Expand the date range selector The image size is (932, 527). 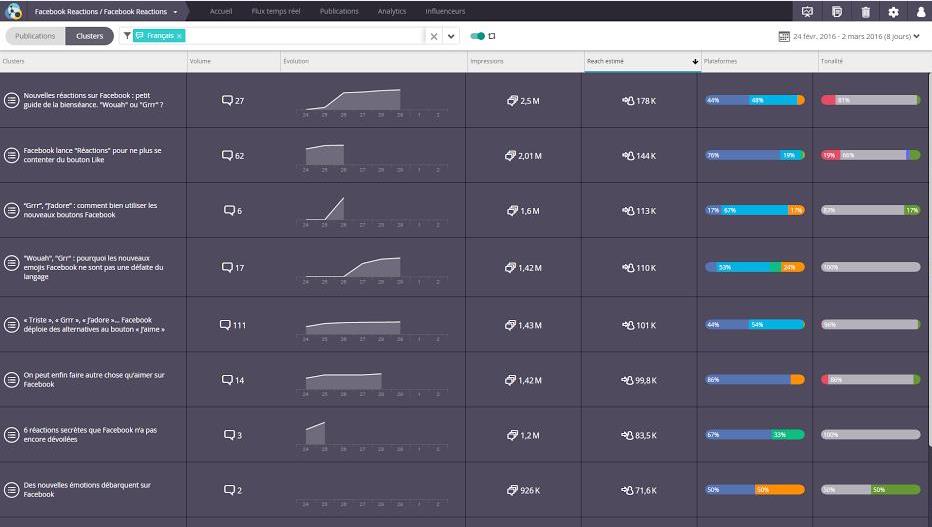917,36
